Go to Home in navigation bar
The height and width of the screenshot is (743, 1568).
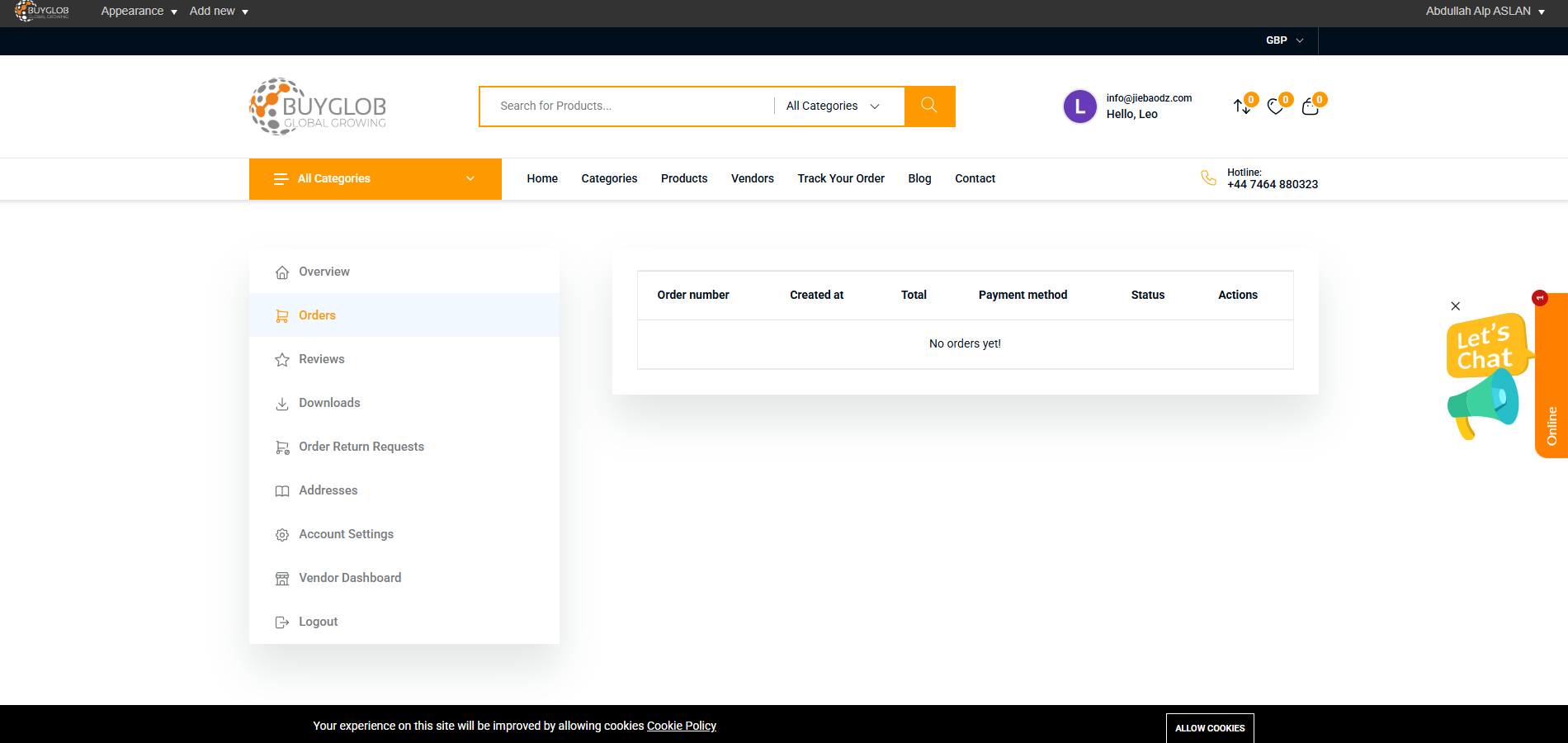[542, 179]
